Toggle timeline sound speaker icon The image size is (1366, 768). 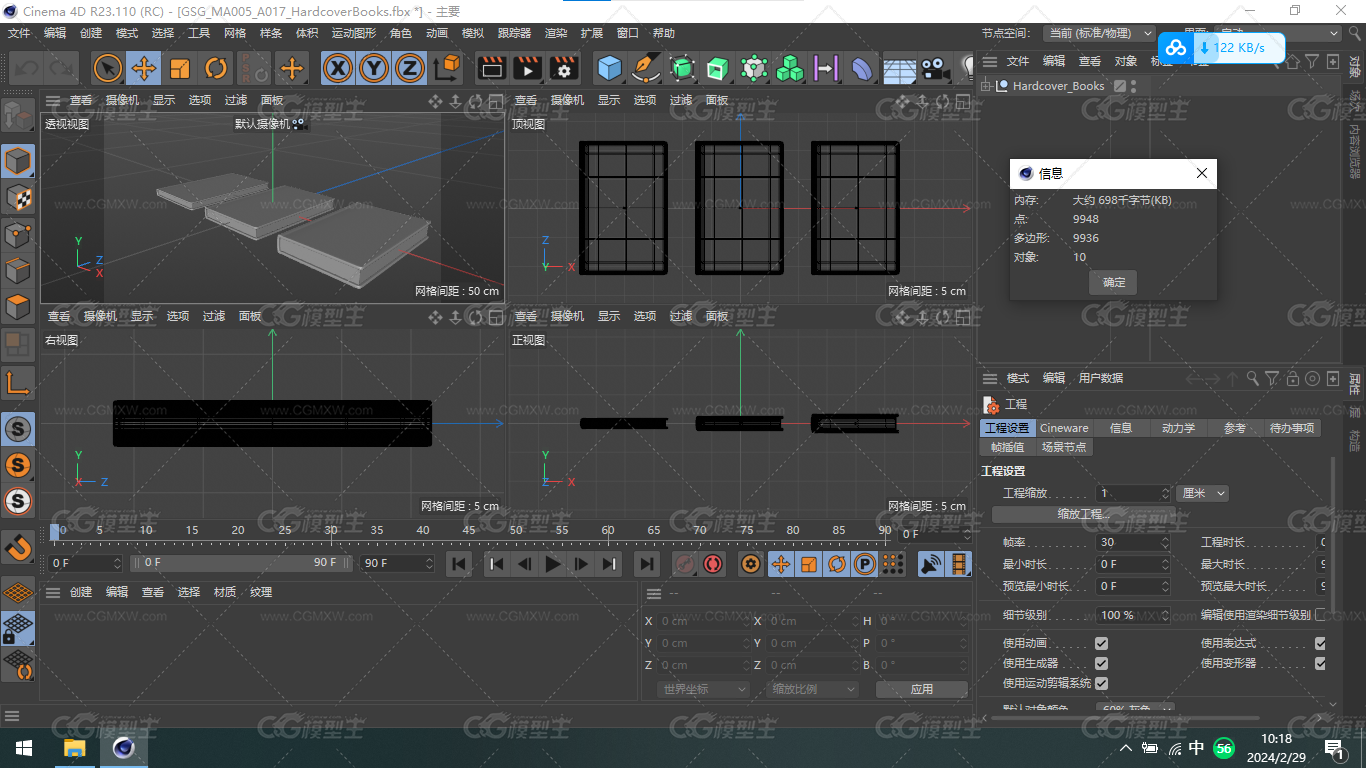click(x=931, y=564)
